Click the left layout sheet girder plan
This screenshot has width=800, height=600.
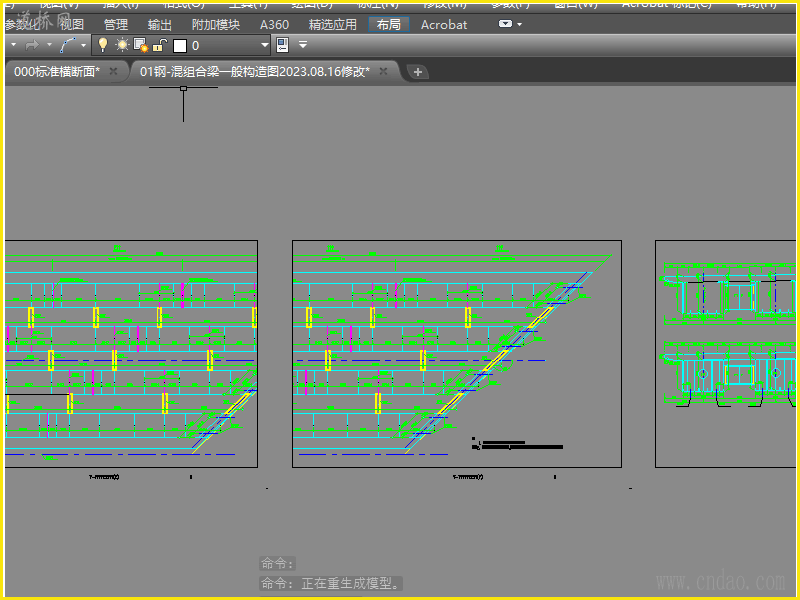pyautogui.click(x=131, y=354)
